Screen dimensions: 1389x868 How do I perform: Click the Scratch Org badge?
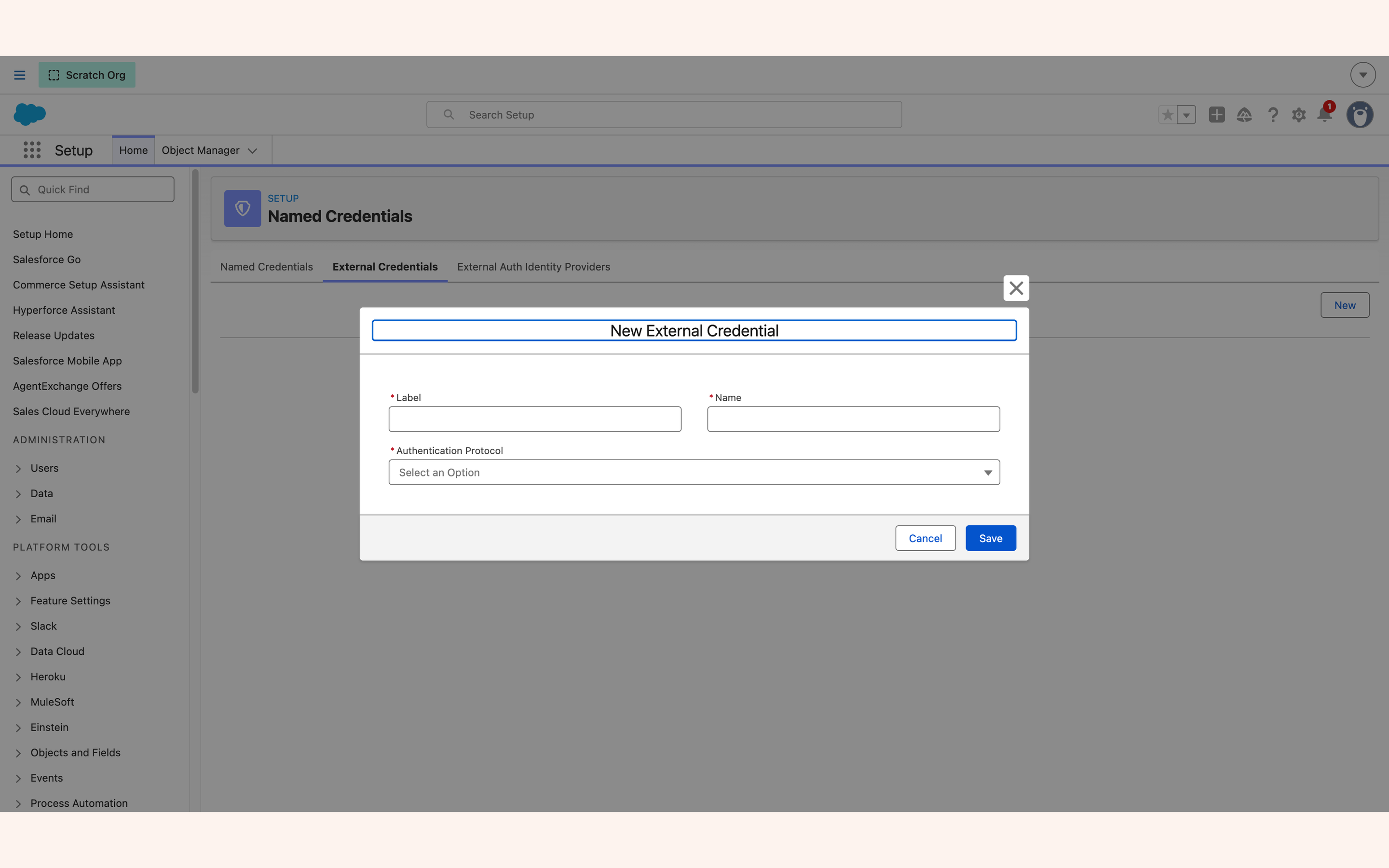[x=87, y=75]
